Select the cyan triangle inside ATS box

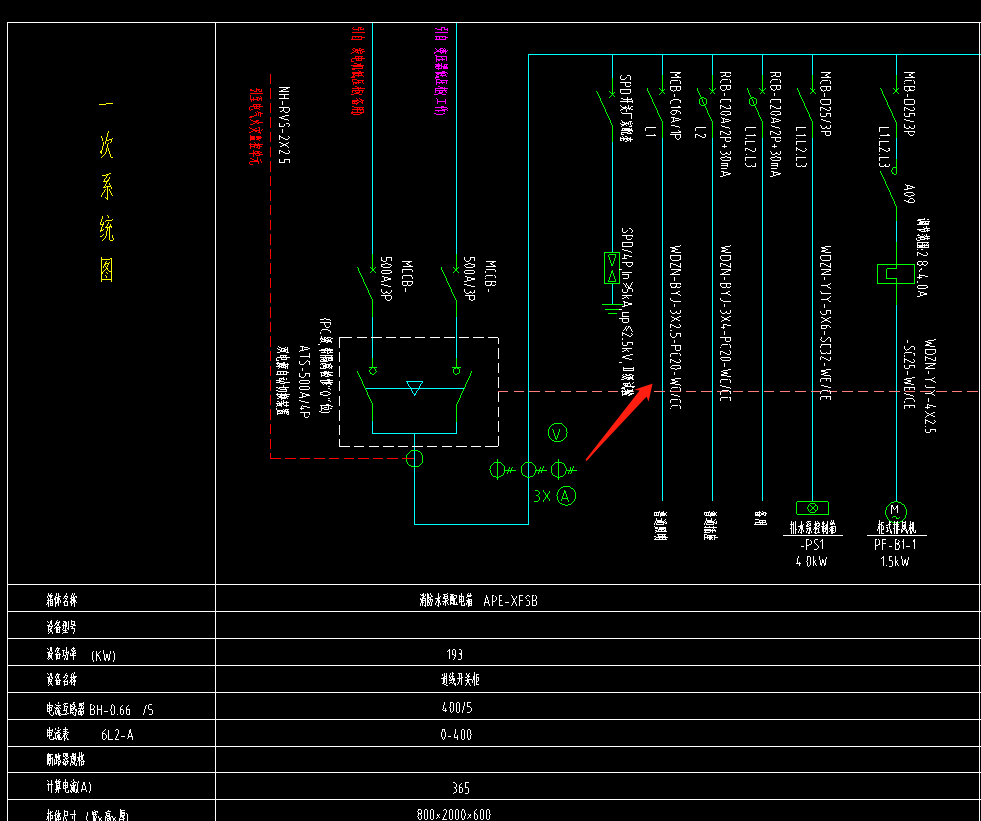(414, 388)
